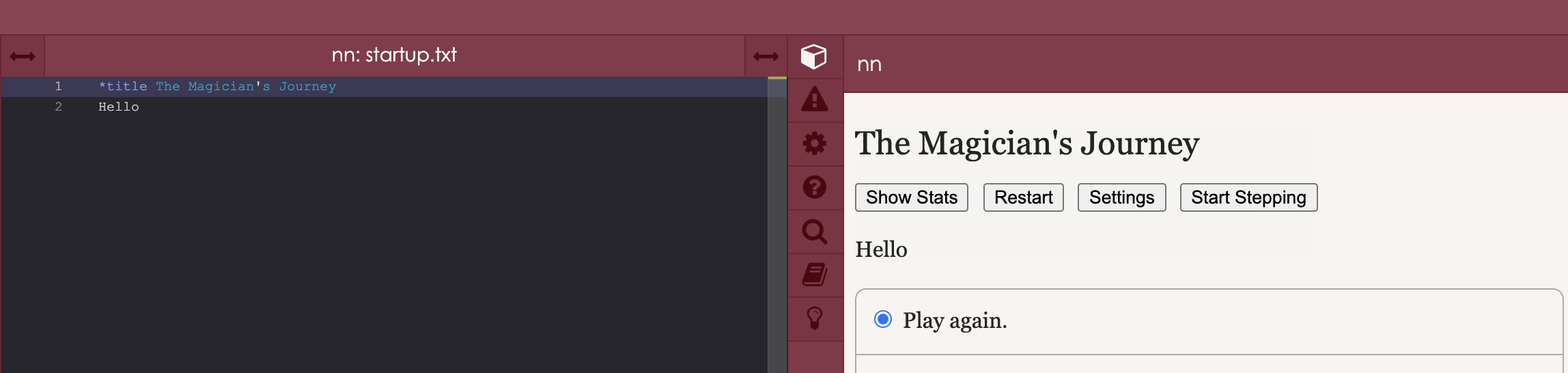Open the lightbulb icon panel
Image resolution: width=1568 pixels, height=373 pixels.
tap(814, 318)
